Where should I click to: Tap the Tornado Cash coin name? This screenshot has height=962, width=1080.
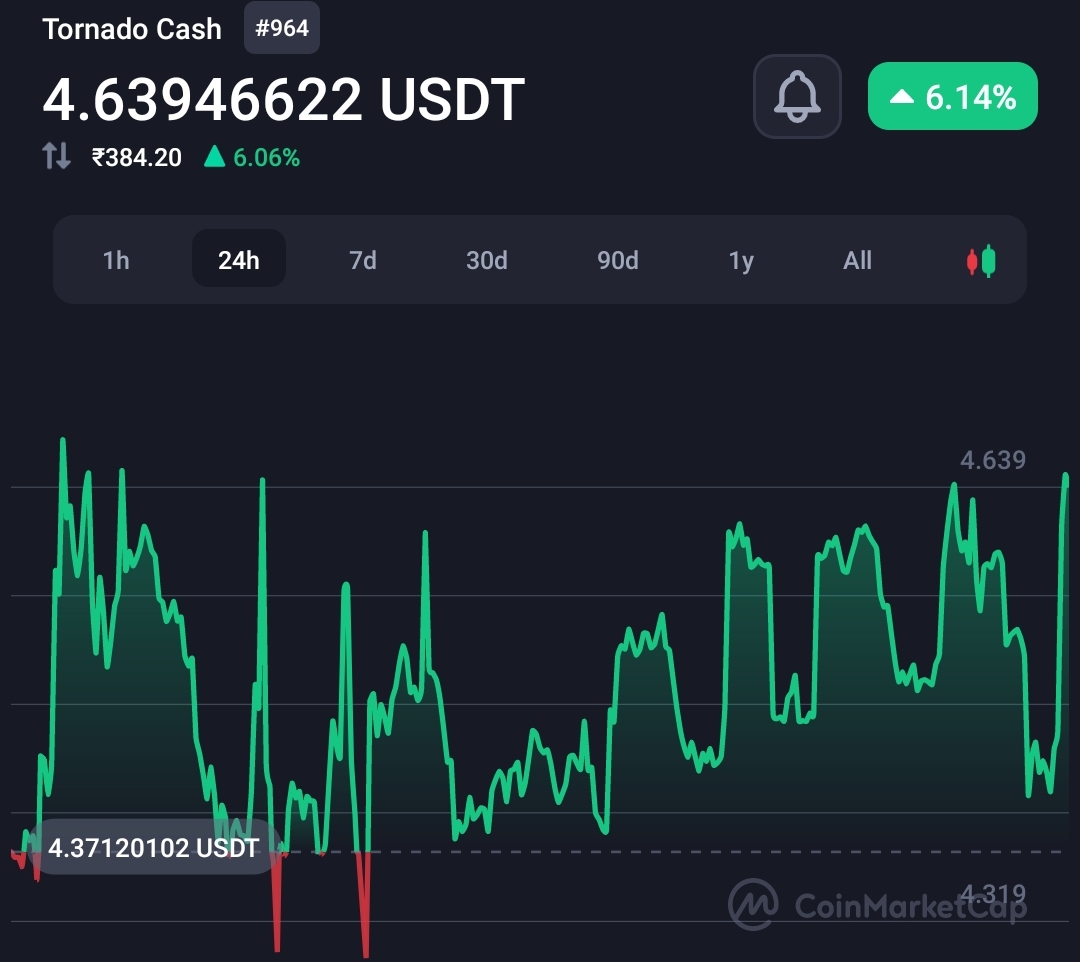(132, 30)
